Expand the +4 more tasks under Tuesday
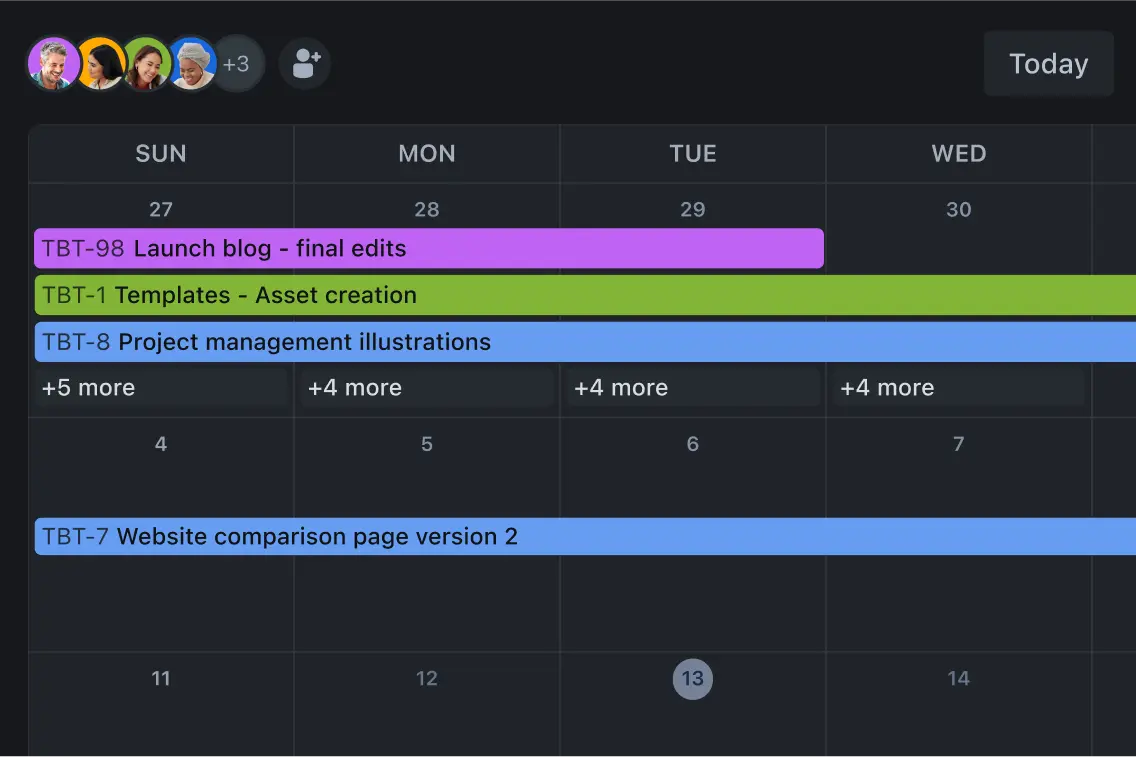Image resolution: width=1136 pixels, height=757 pixels. point(620,388)
